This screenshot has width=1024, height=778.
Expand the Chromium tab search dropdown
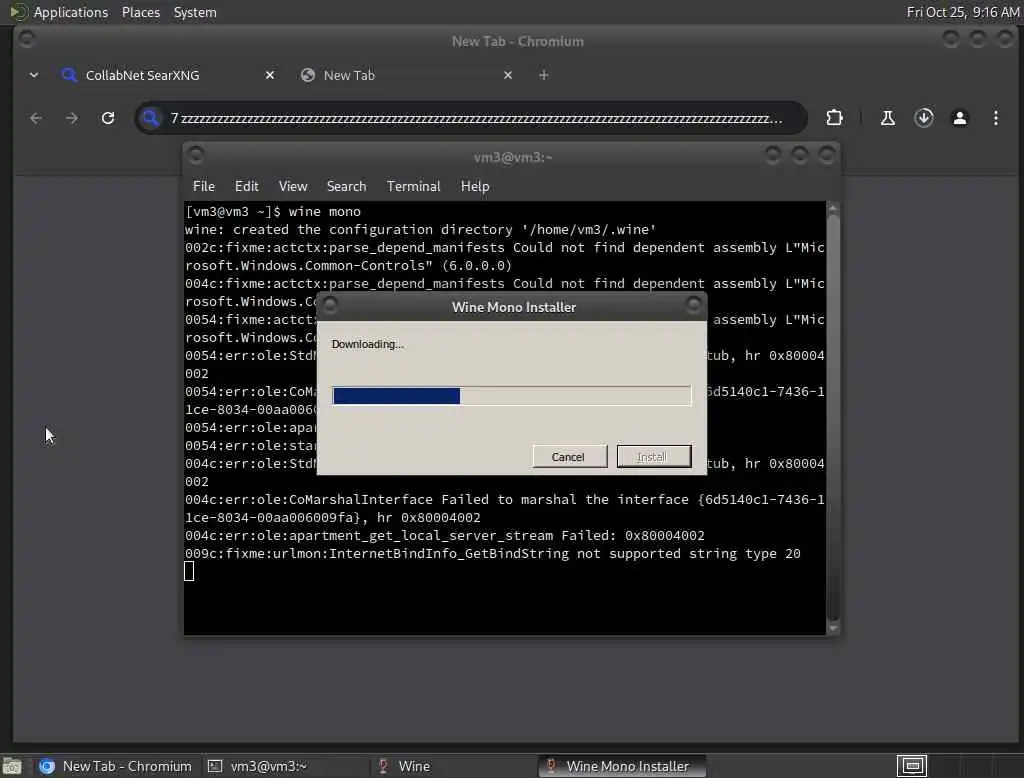point(34,75)
